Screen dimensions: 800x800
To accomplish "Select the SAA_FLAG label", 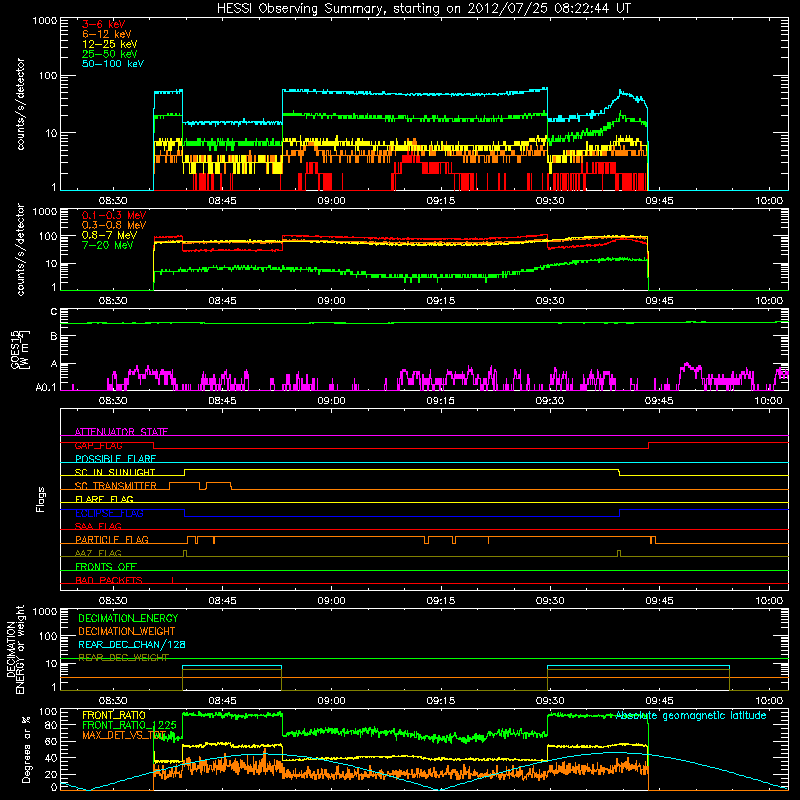I will coord(98,527).
